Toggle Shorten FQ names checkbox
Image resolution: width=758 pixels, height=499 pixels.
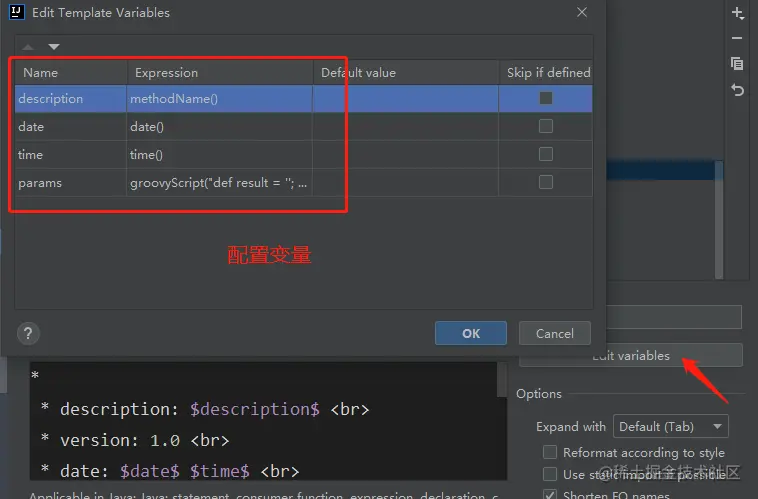click(x=550, y=494)
